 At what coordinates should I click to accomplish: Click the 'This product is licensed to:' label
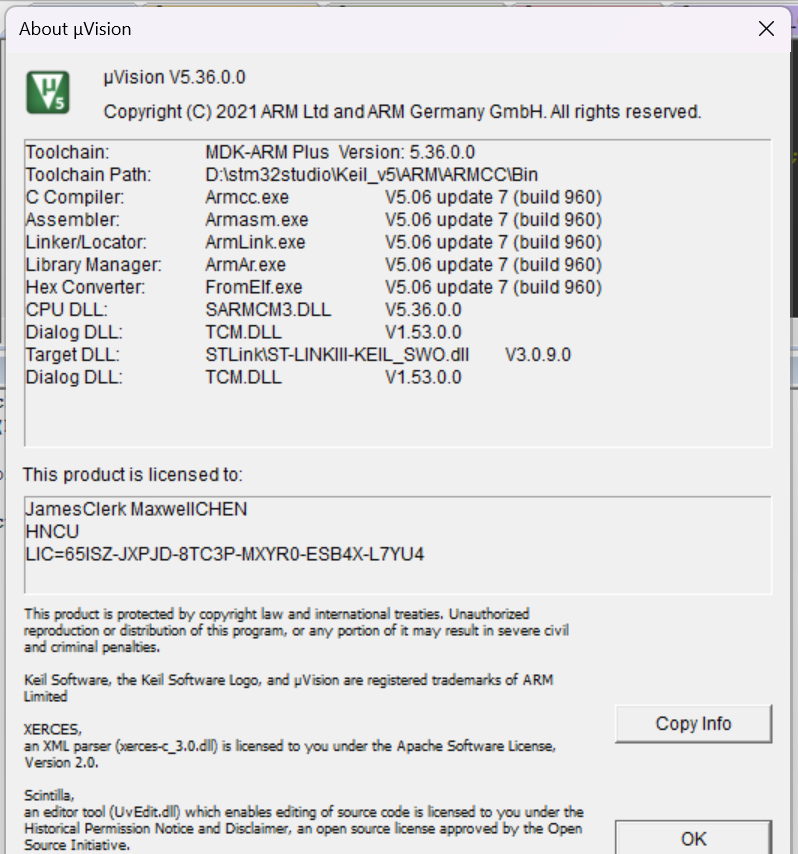point(132,475)
